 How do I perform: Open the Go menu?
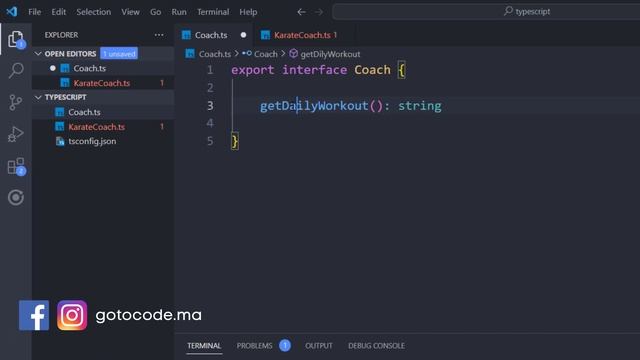(x=156, y=12)
